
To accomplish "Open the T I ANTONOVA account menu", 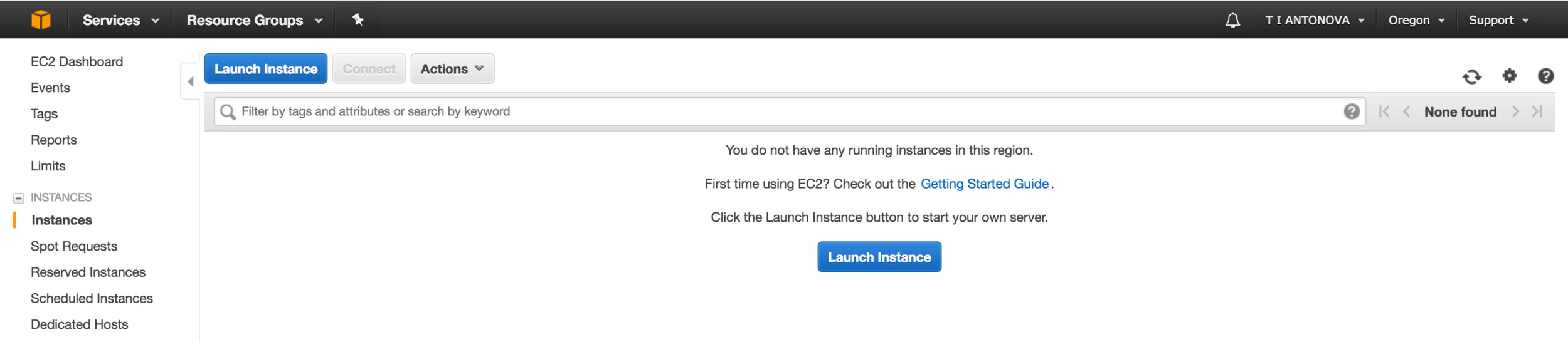I will pyautogui.click(x=1315, y=20).
